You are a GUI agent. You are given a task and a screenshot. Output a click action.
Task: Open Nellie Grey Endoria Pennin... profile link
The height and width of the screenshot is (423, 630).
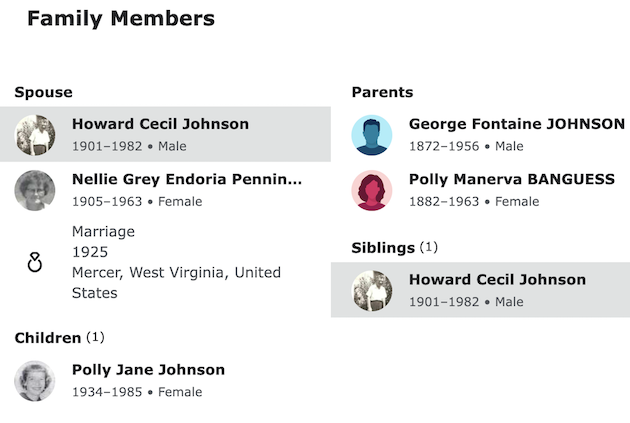point(186,179)
